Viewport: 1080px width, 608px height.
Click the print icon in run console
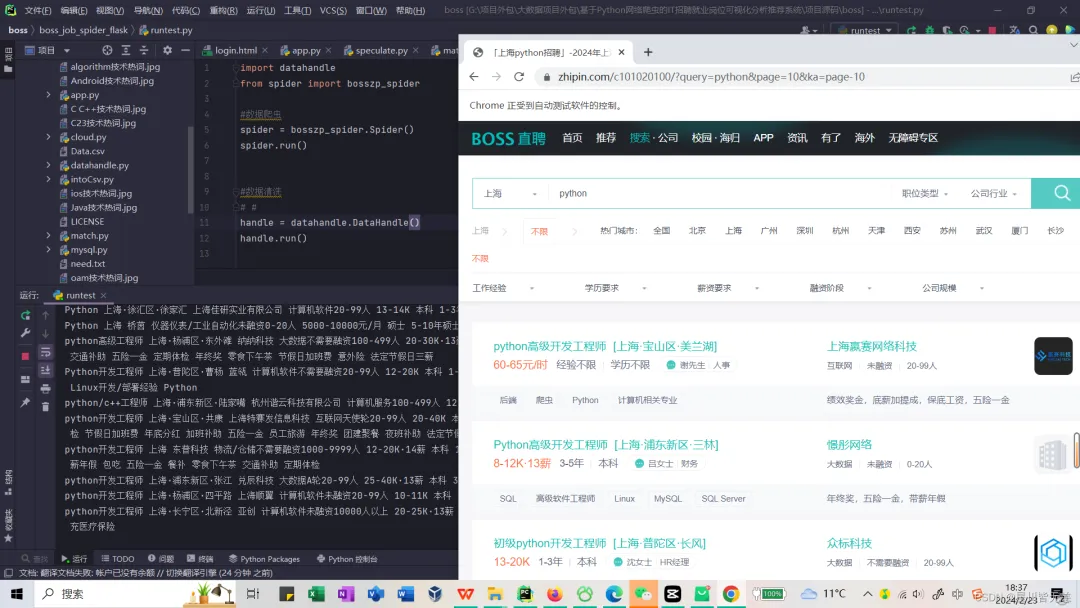click(45, 389)
